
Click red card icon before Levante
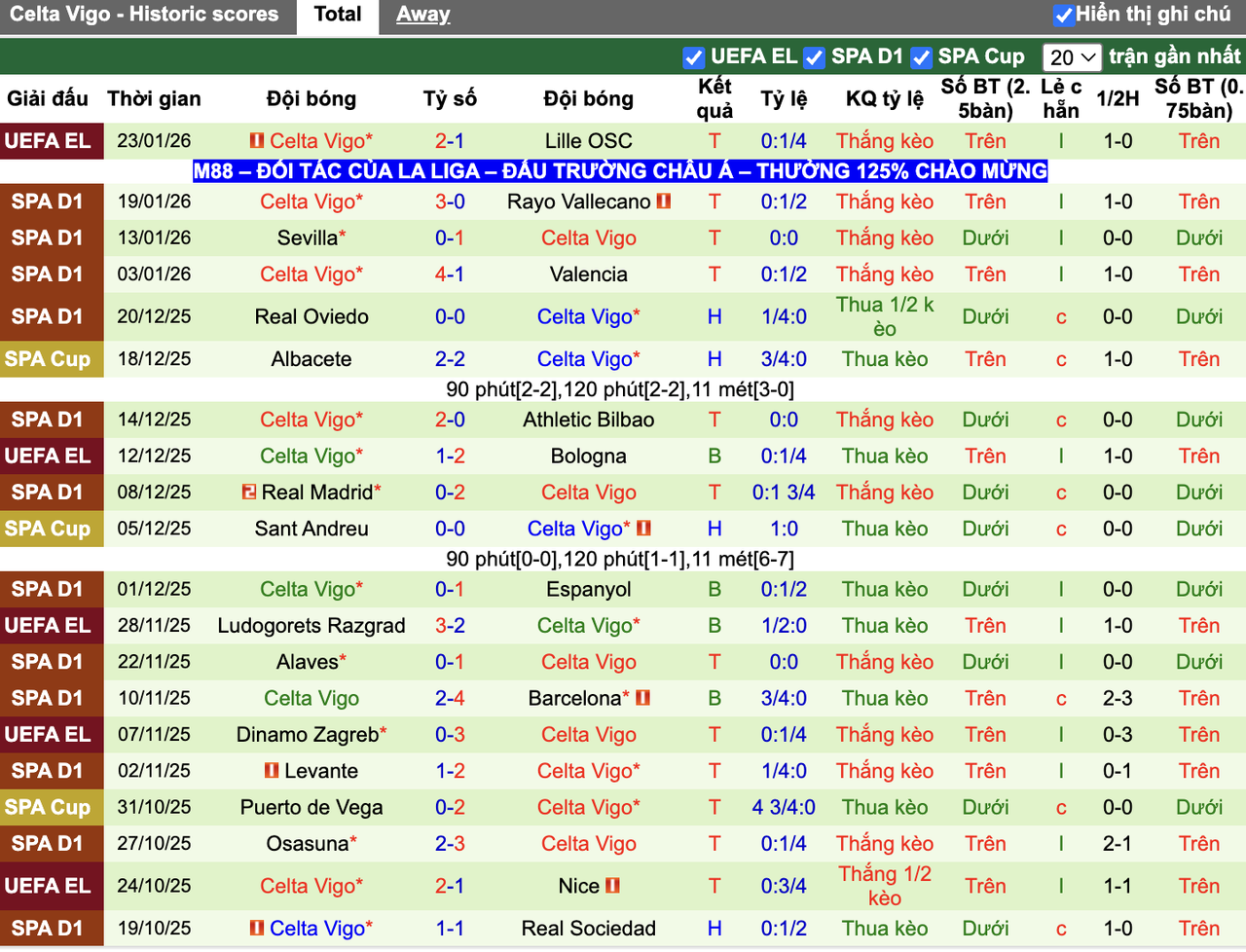[x=272, y=771]
